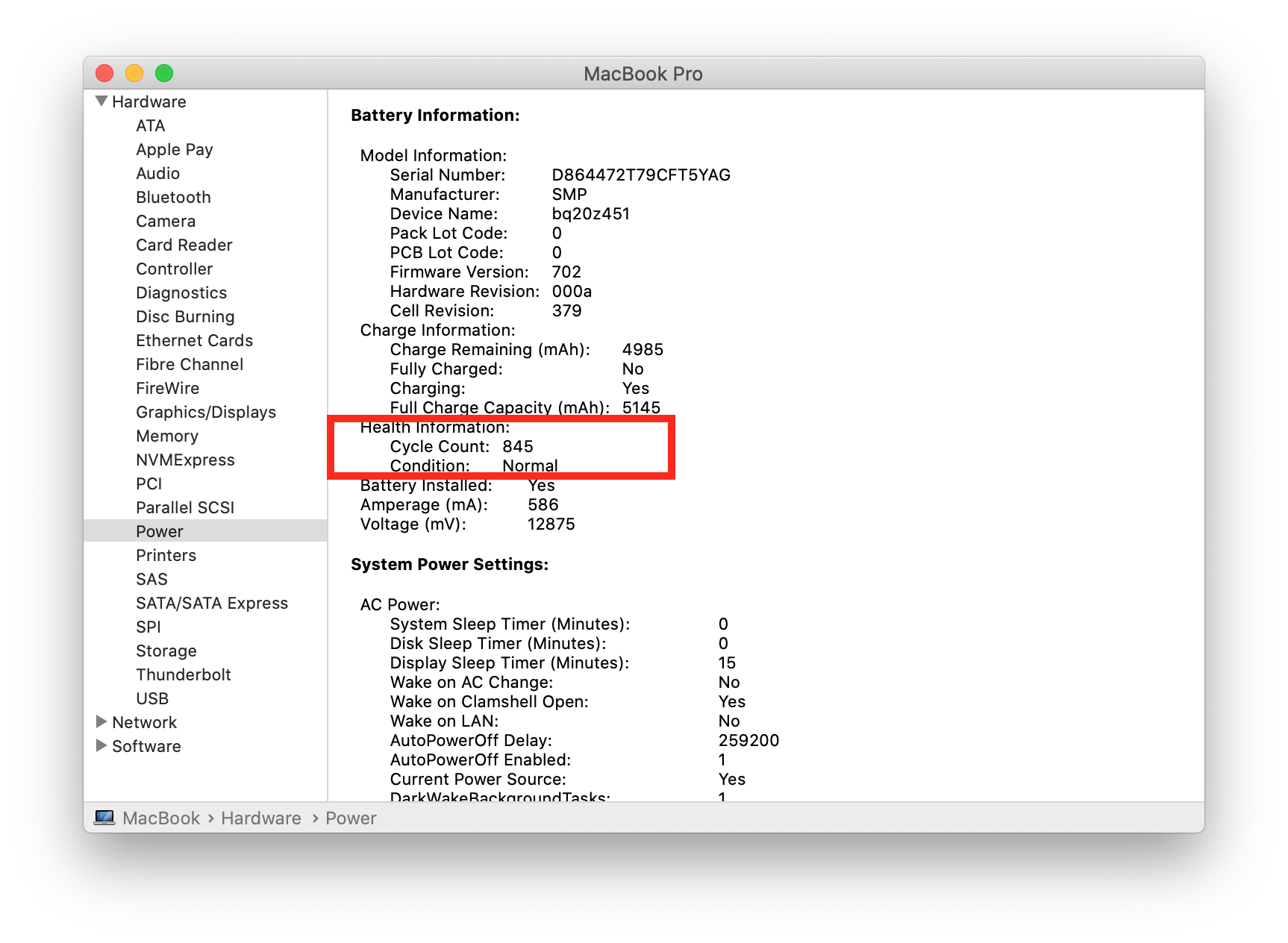
Task: Click the Hardware Revision value 000a
Action: pos(572,291)
